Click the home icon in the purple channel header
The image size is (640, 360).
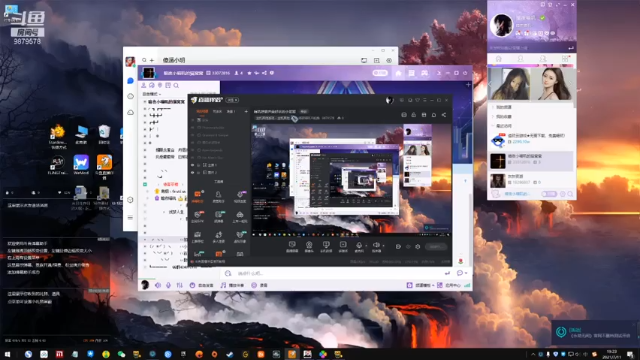point(398,73)
